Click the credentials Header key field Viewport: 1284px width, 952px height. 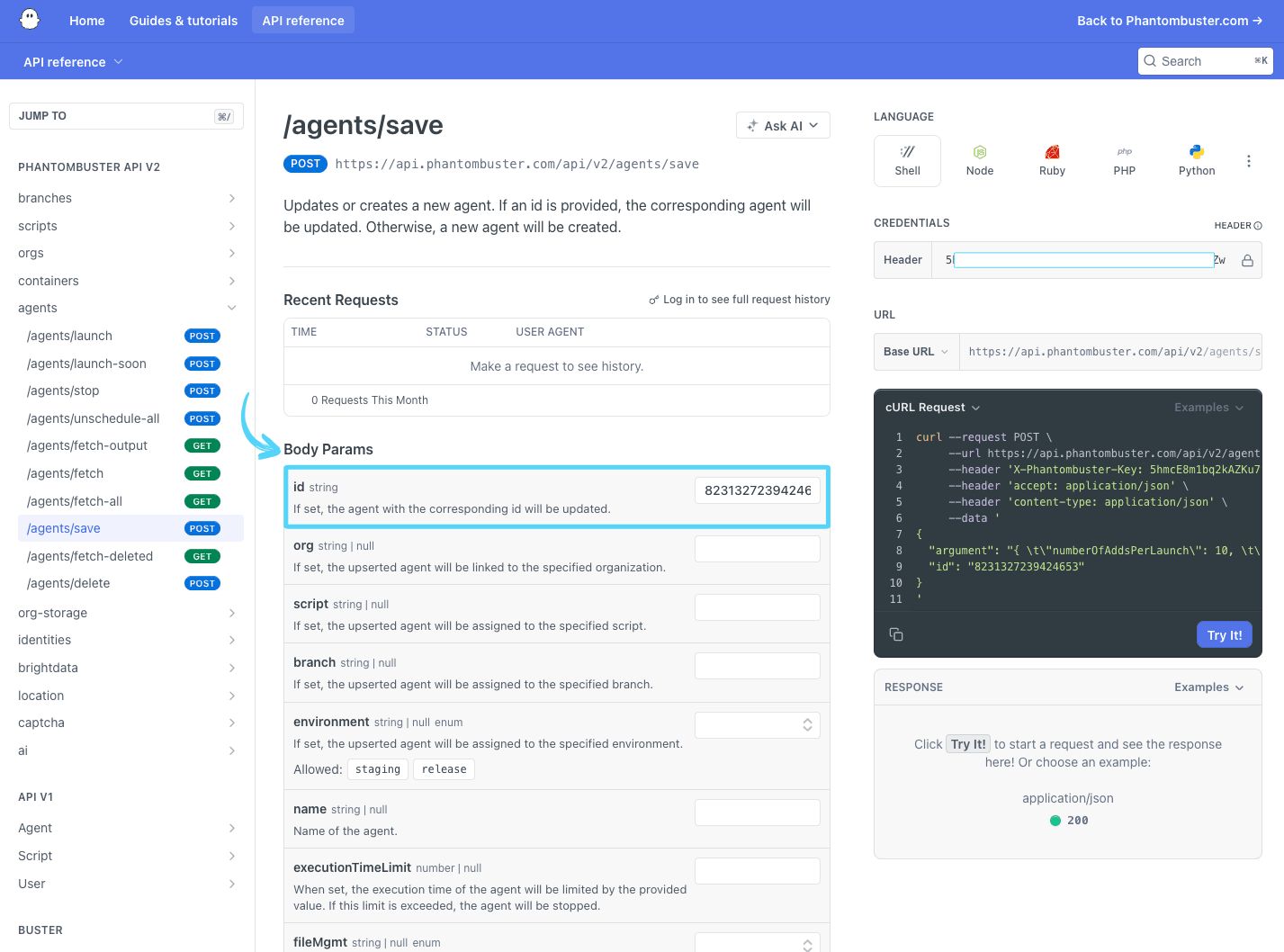tap(1084, 260)
